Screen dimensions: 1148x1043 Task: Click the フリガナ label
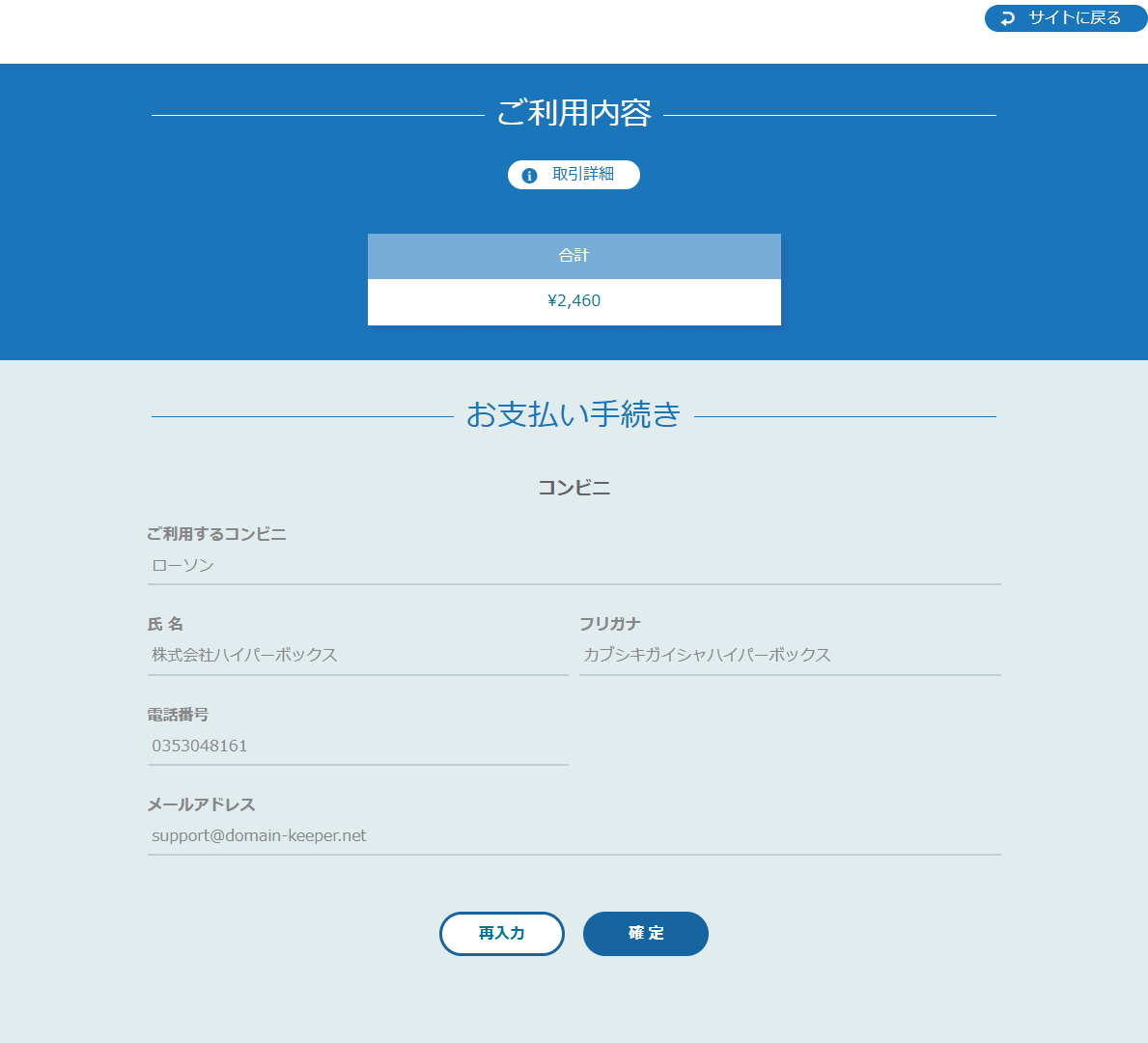click(x=609, y=624)
